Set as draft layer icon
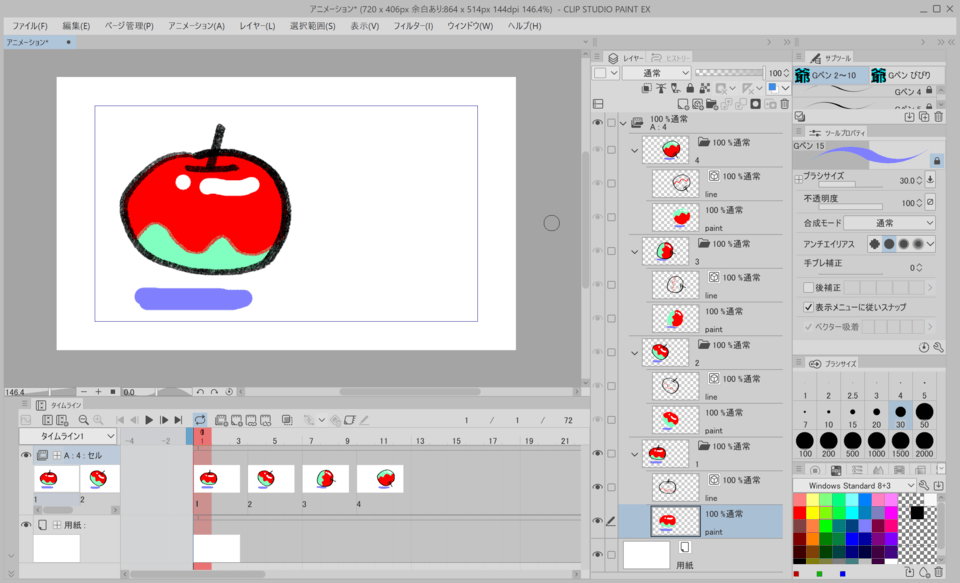This screenshot has height=583, width=960. coord(675,89)
